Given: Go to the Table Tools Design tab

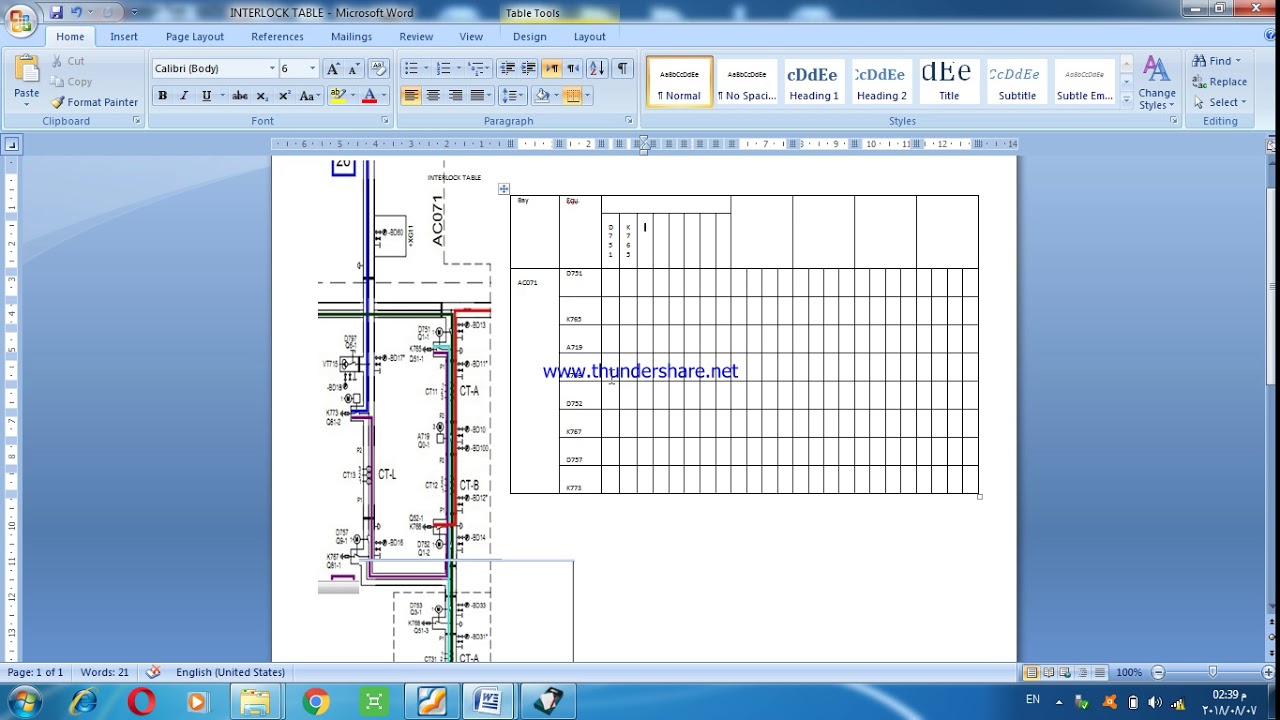Looking at the screenshot, I should 530,37.
